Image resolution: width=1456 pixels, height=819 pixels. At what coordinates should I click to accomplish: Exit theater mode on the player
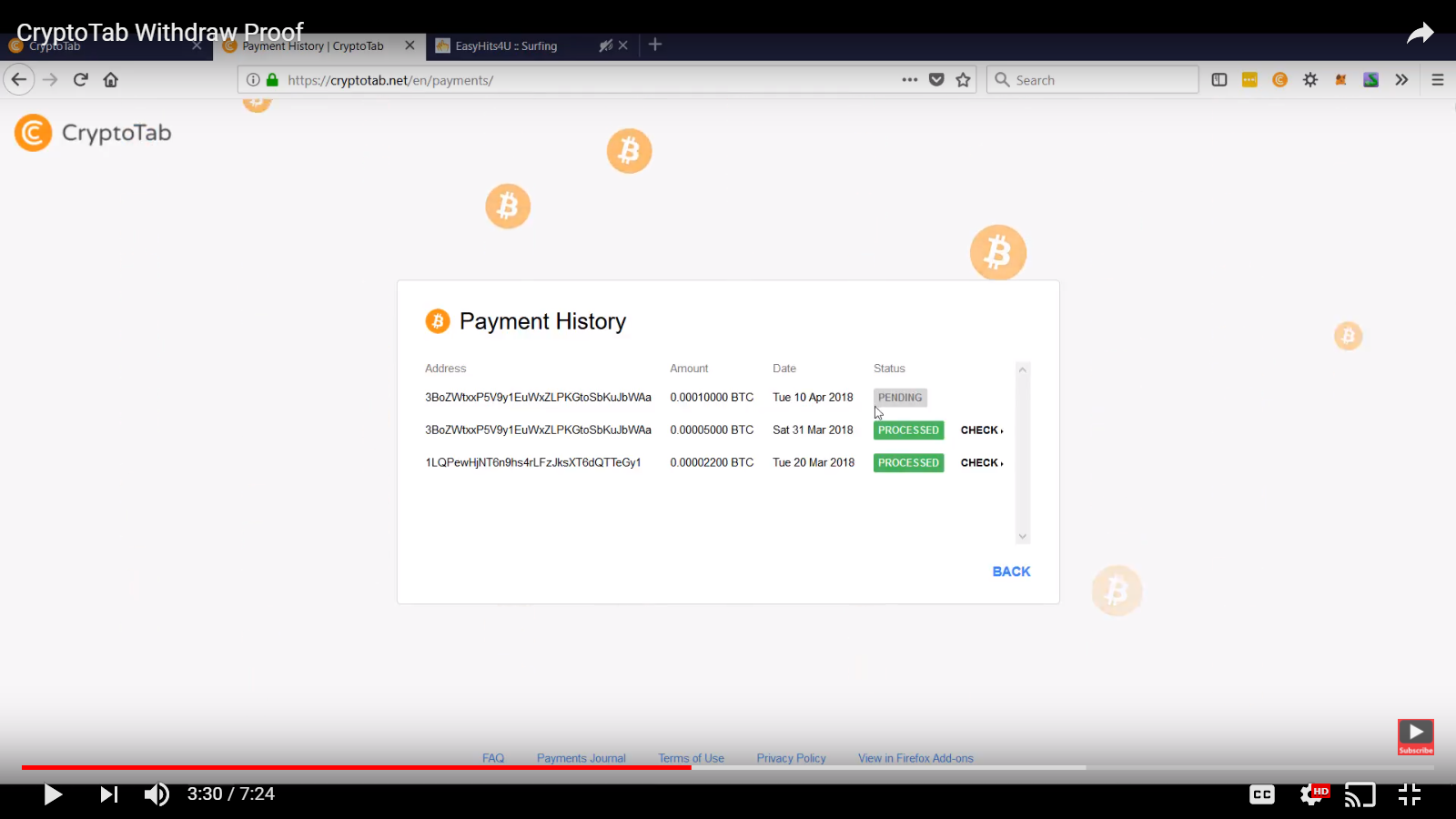pos(1411,794)
